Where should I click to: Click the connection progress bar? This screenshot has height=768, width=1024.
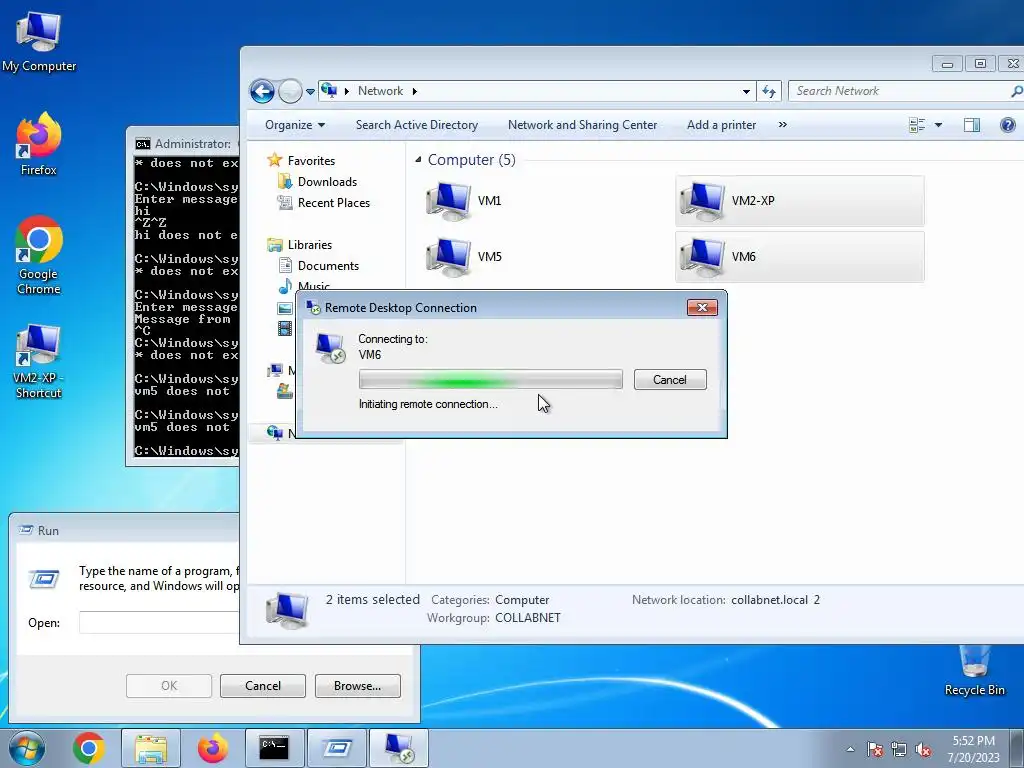(490, 379)
